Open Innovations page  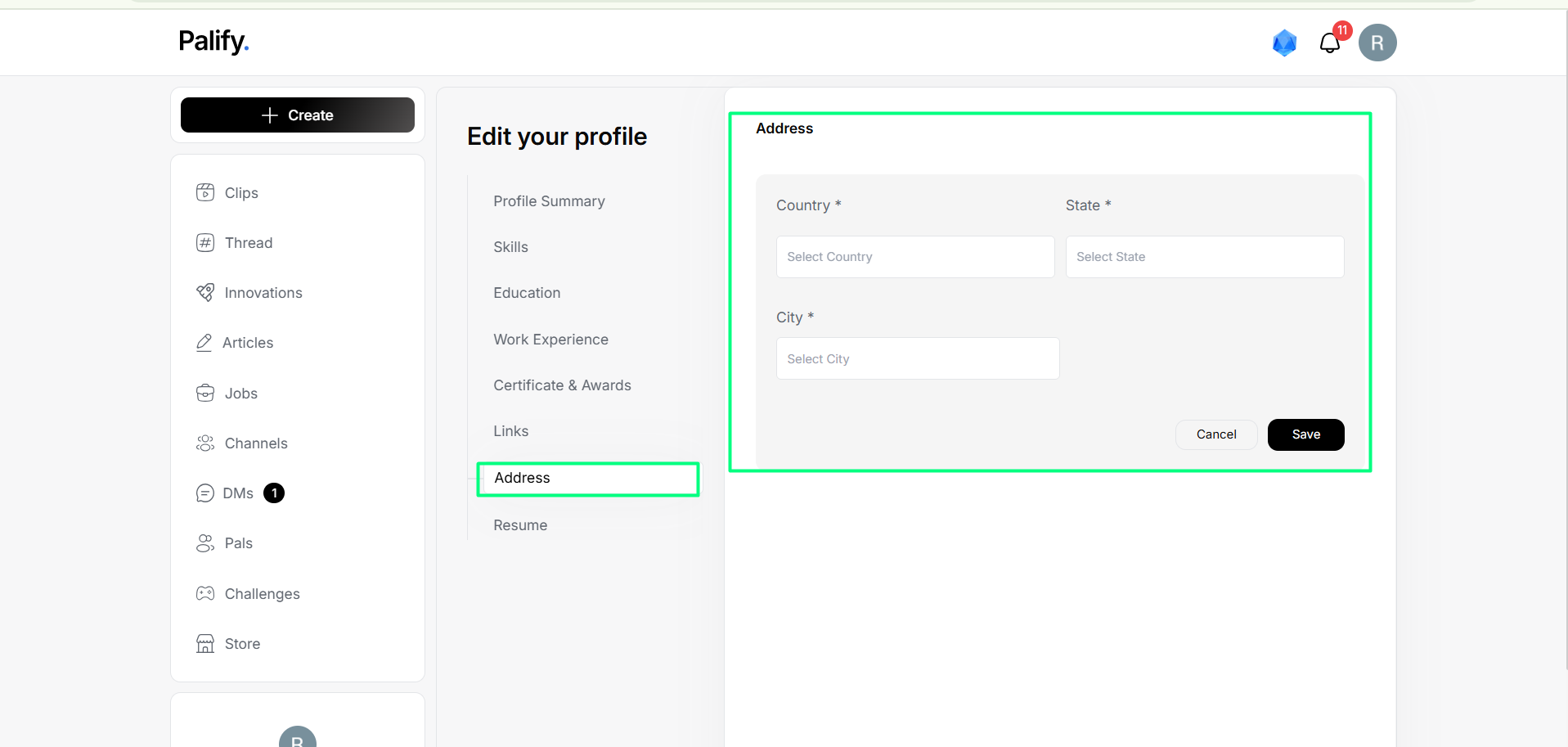pos(263,293)
